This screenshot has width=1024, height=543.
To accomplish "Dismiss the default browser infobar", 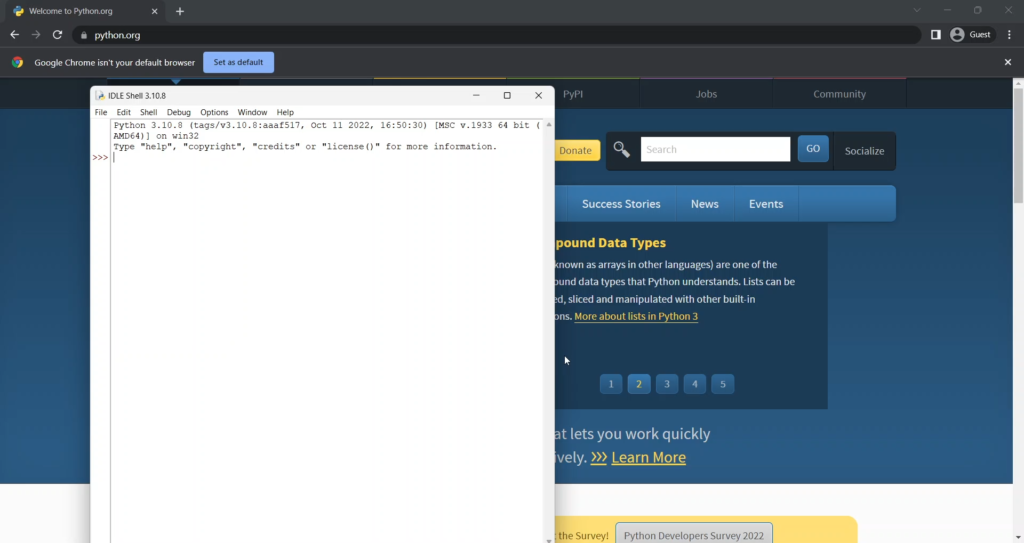I will point(1008,62).
